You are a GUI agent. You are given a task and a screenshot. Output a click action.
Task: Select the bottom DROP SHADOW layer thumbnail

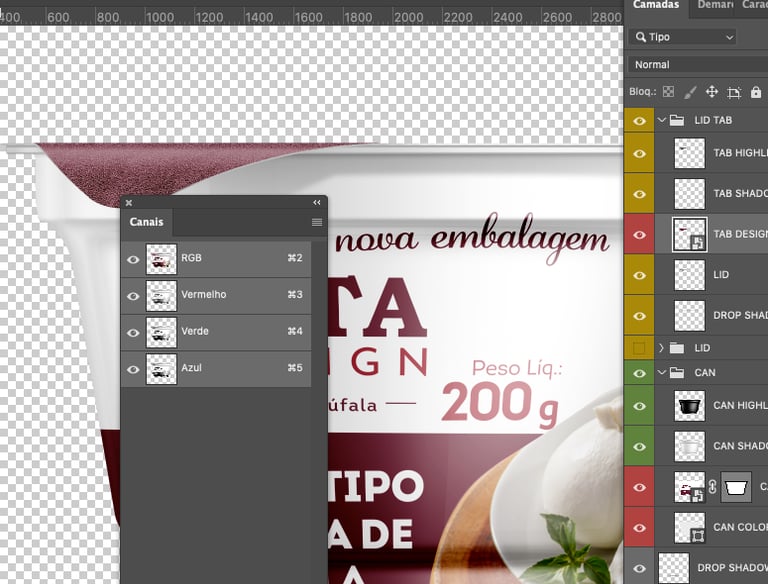click(674, 568)
